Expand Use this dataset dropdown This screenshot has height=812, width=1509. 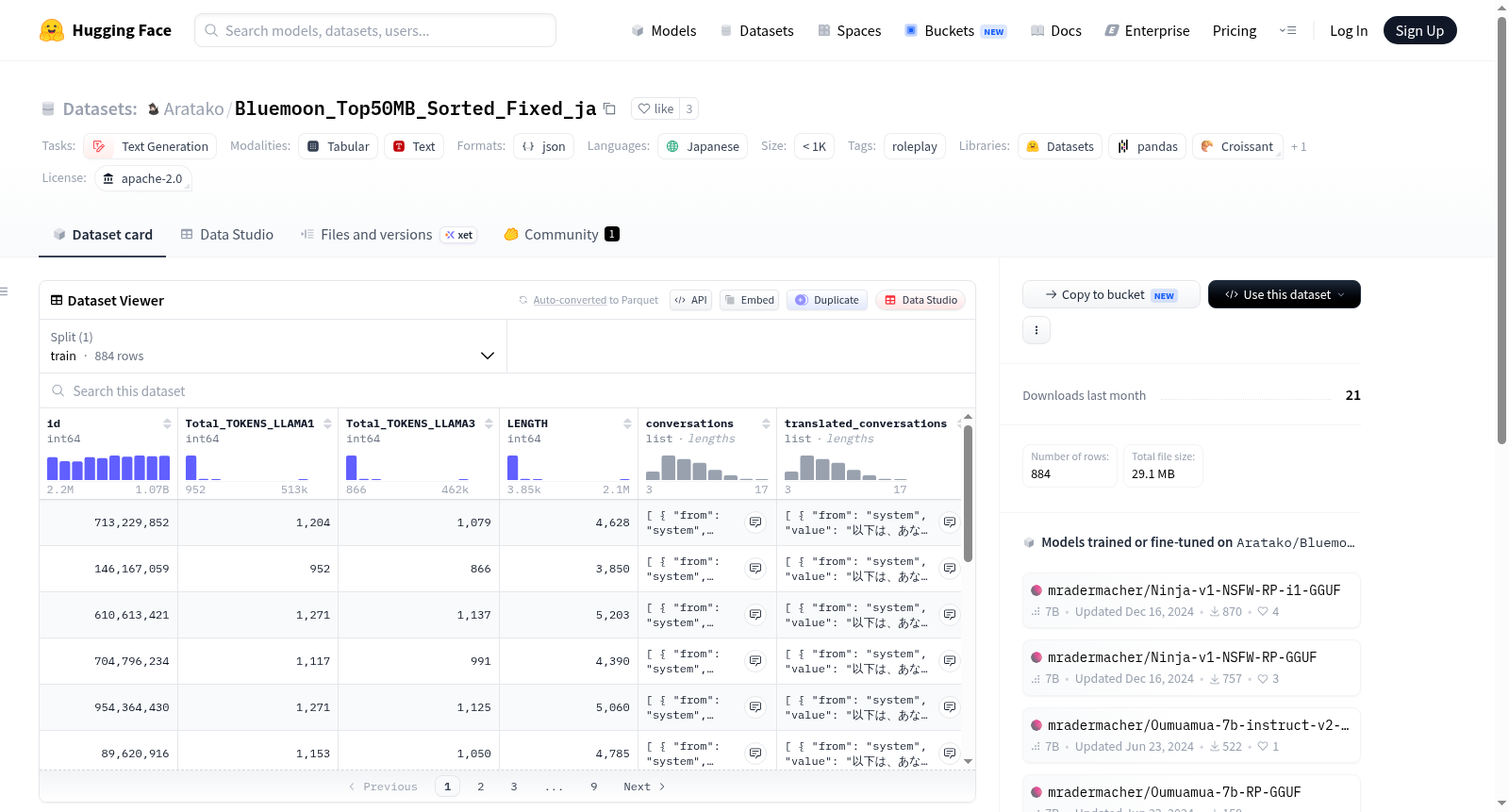(1285, 294)
